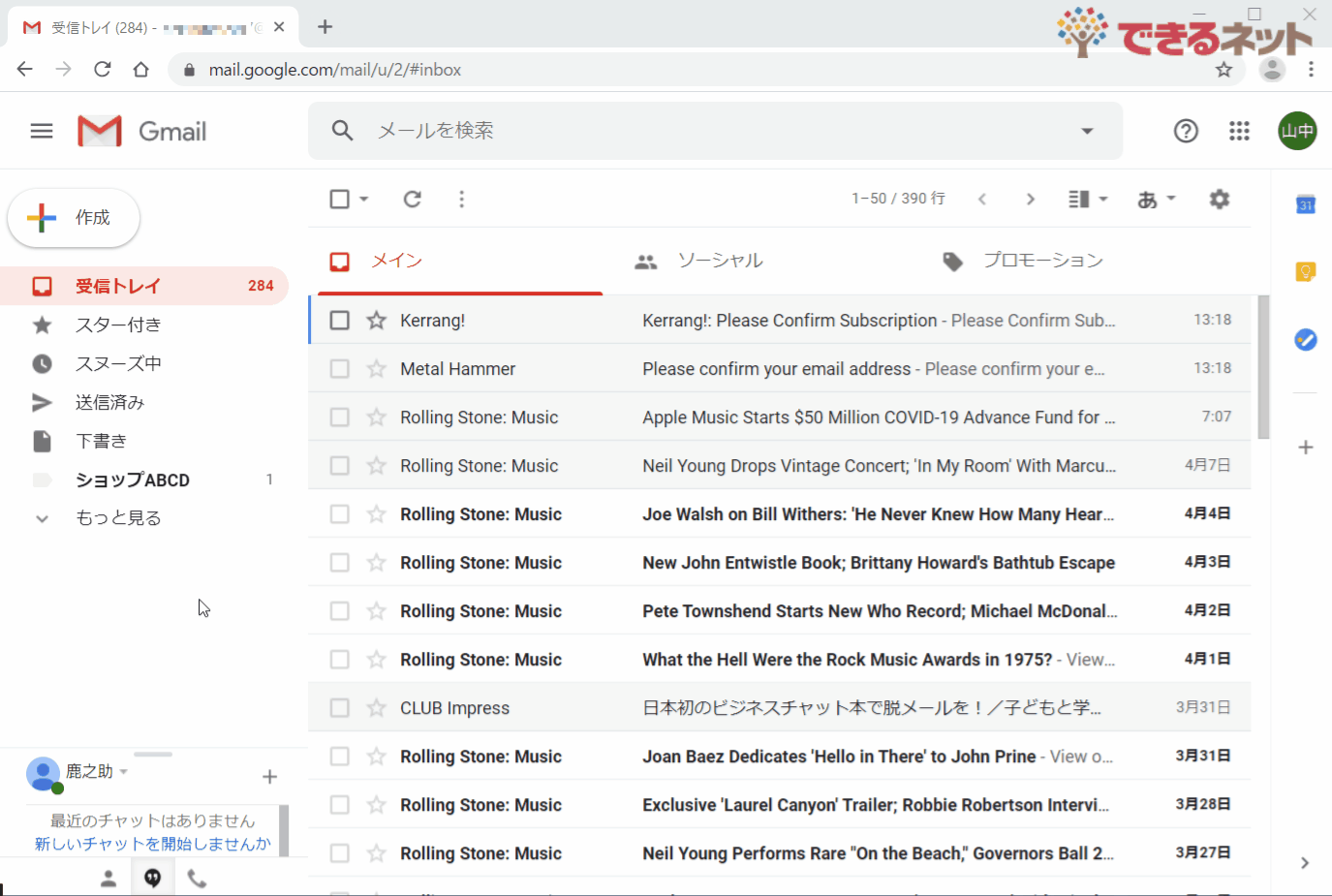
Task: Switch to the Hangouts conversations icon
Action: tap(152, 878)
